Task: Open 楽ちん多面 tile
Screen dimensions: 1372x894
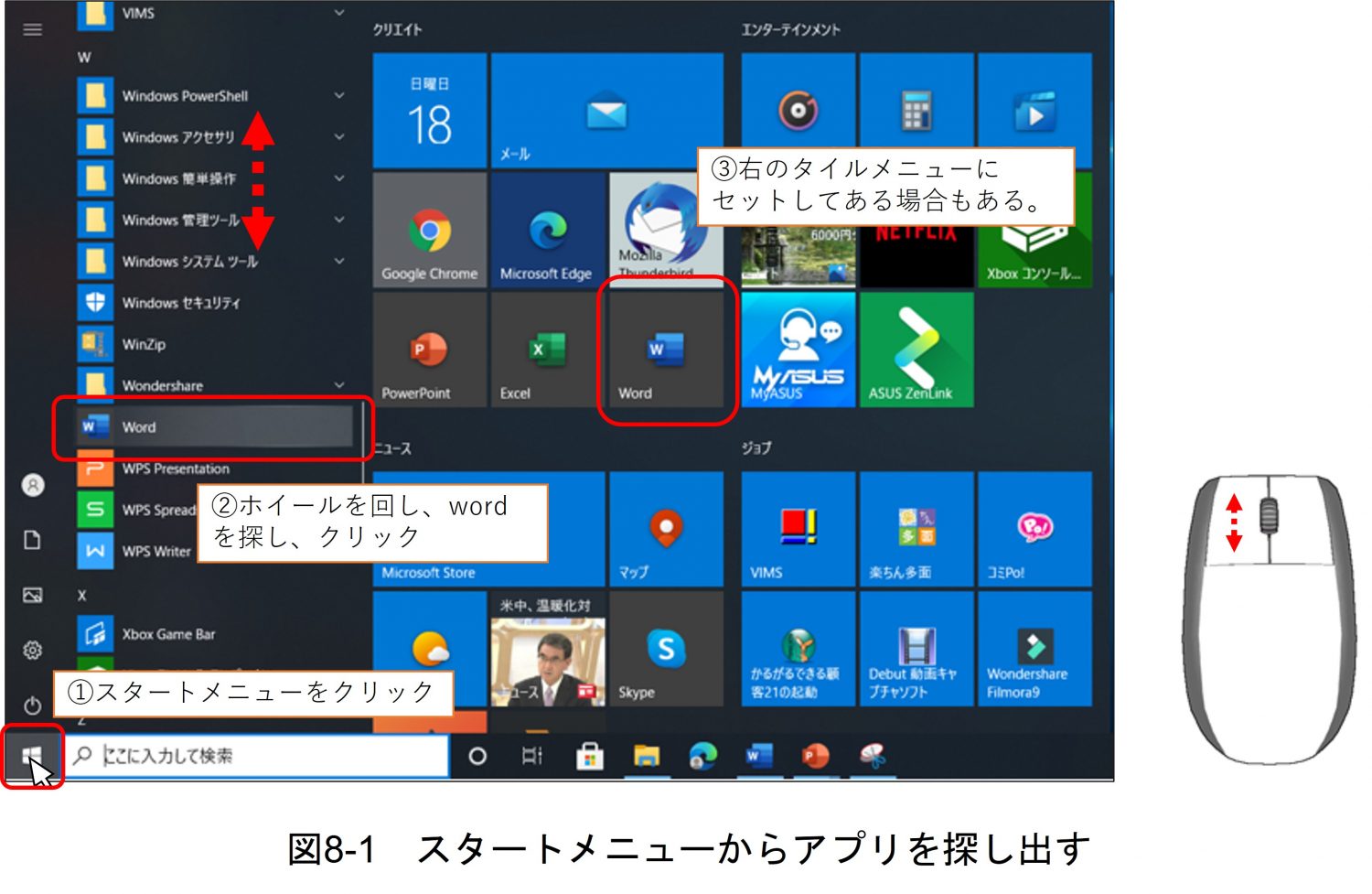Action: click(916, 529)
